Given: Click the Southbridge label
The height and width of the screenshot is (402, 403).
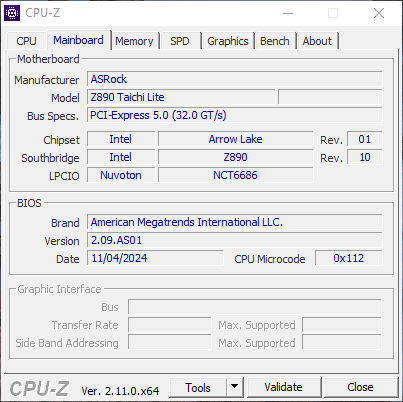Looking at the screenshot, I should point(50,158).
